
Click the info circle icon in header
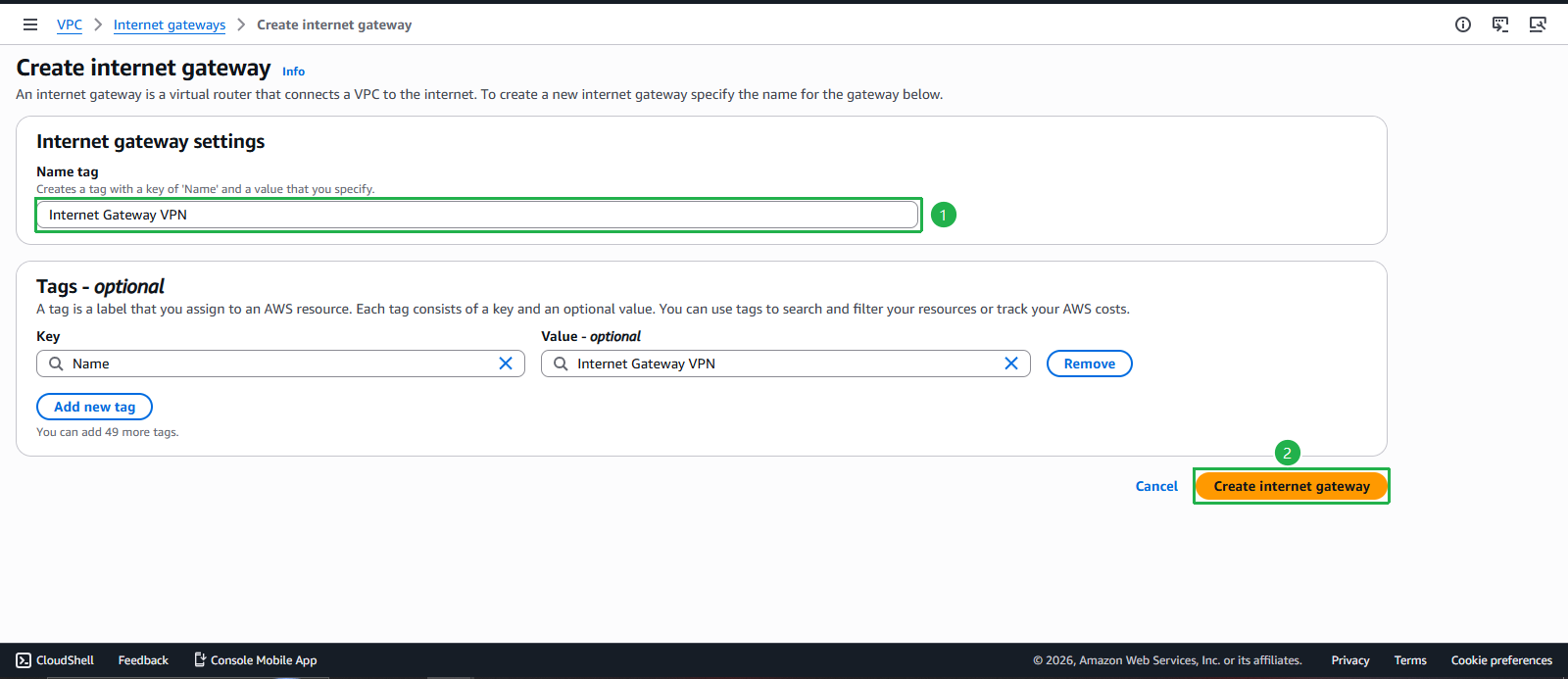coord(1463,24)
